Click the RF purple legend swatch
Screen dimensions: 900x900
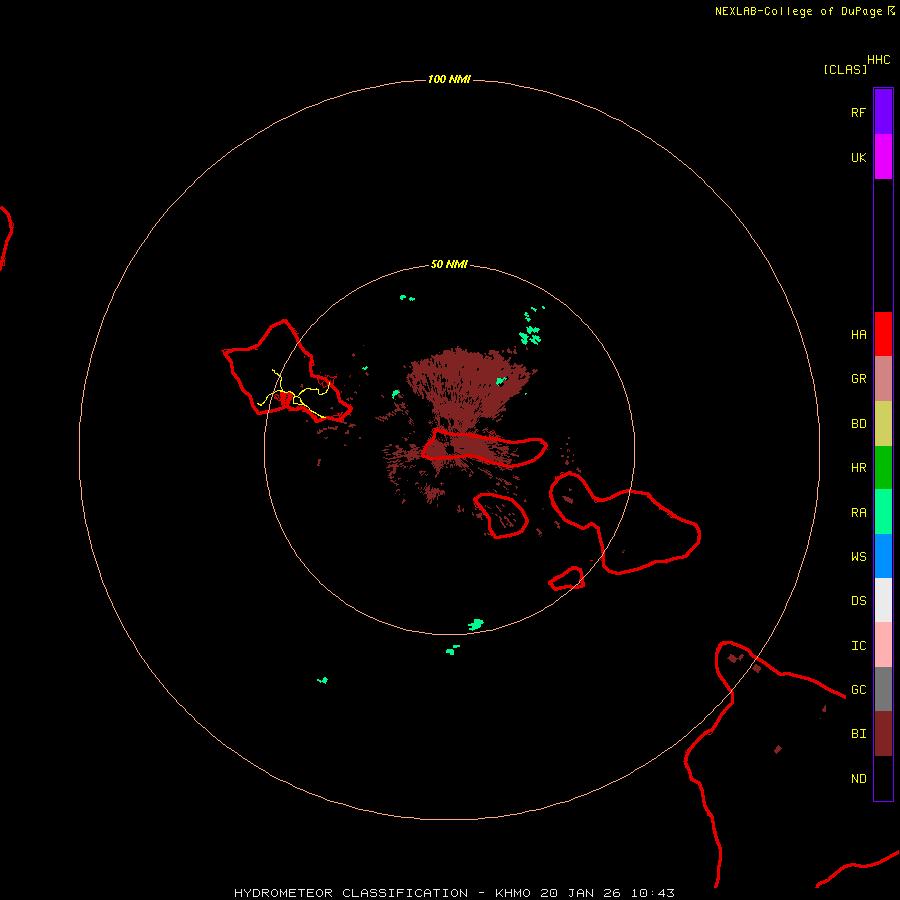point(883,112)
